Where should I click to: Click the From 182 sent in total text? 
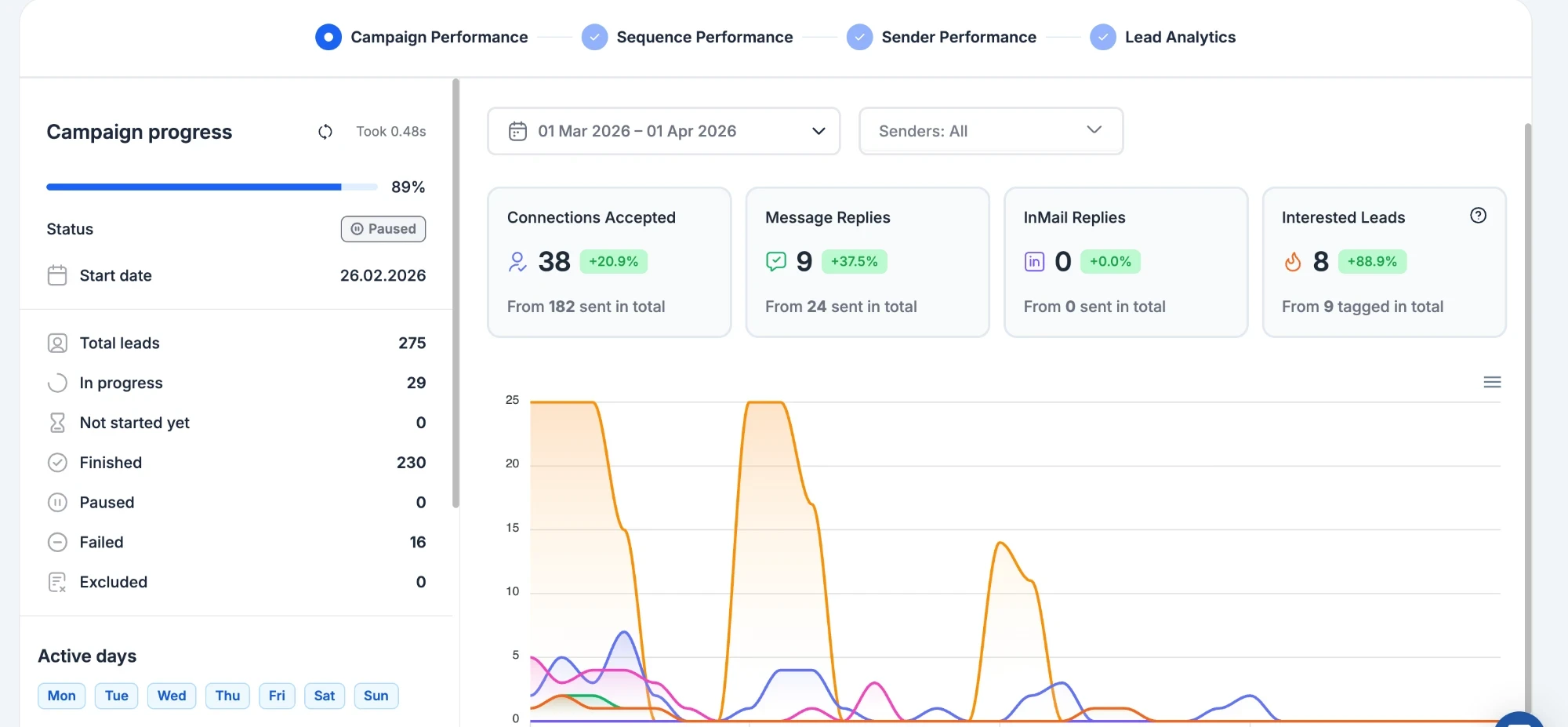pos(586,307)
